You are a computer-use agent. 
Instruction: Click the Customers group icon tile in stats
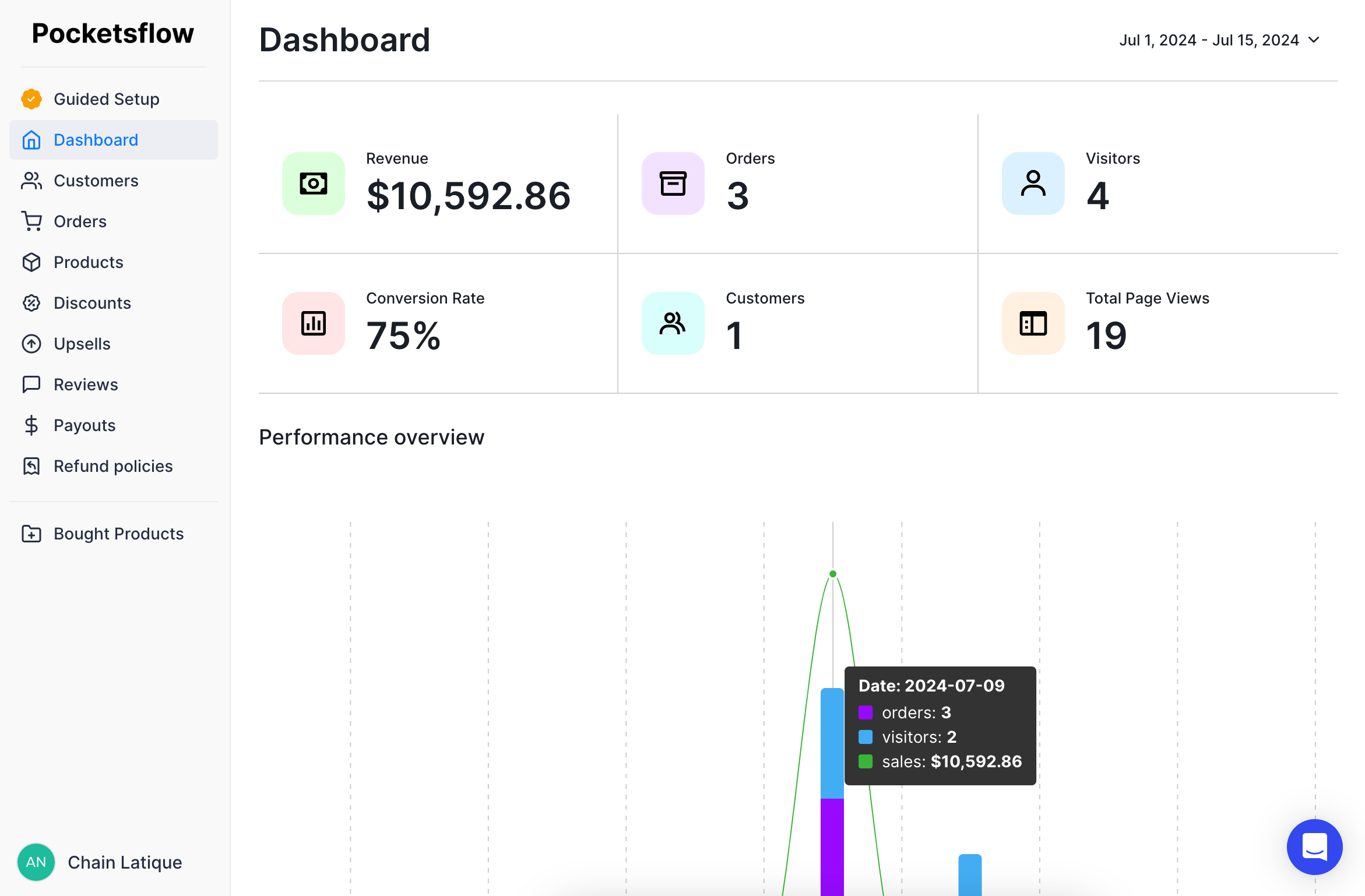673,323
